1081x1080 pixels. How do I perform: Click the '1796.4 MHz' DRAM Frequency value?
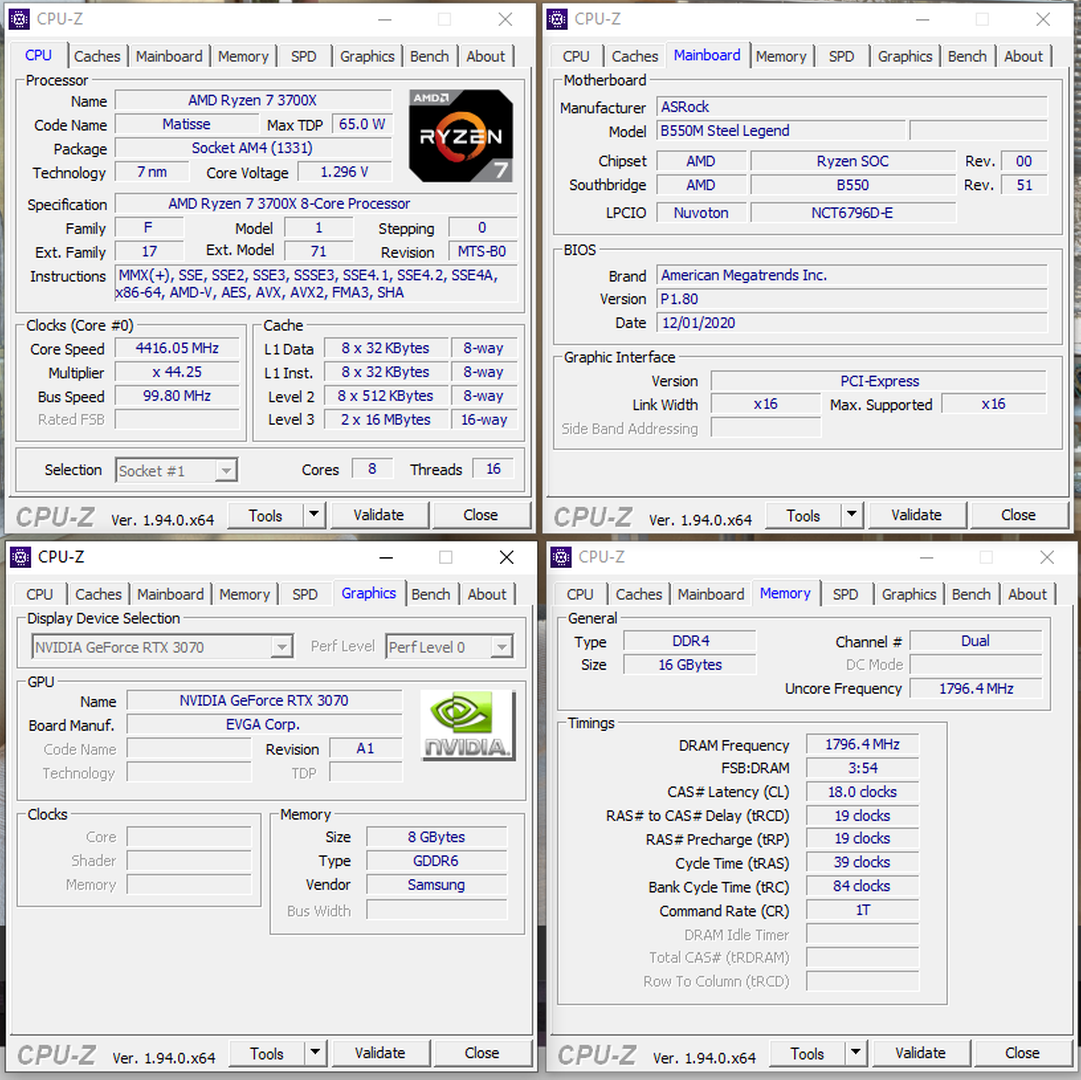coord(862,745)
